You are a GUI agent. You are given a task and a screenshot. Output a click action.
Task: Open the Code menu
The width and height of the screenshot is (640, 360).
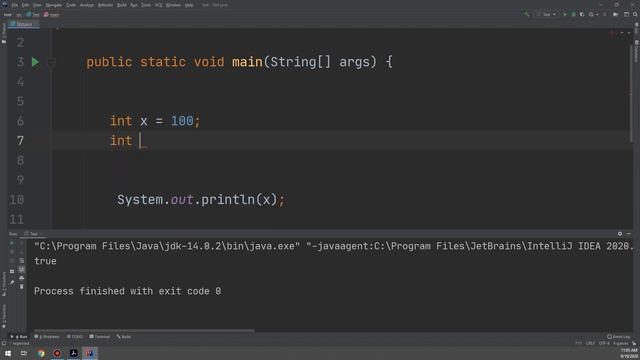point(71,5)
